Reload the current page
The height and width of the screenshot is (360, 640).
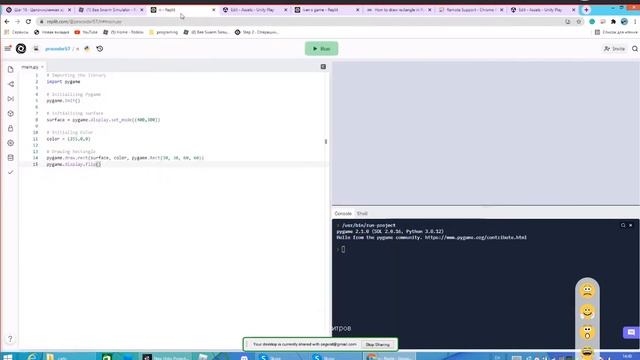[x=28, y=22]
